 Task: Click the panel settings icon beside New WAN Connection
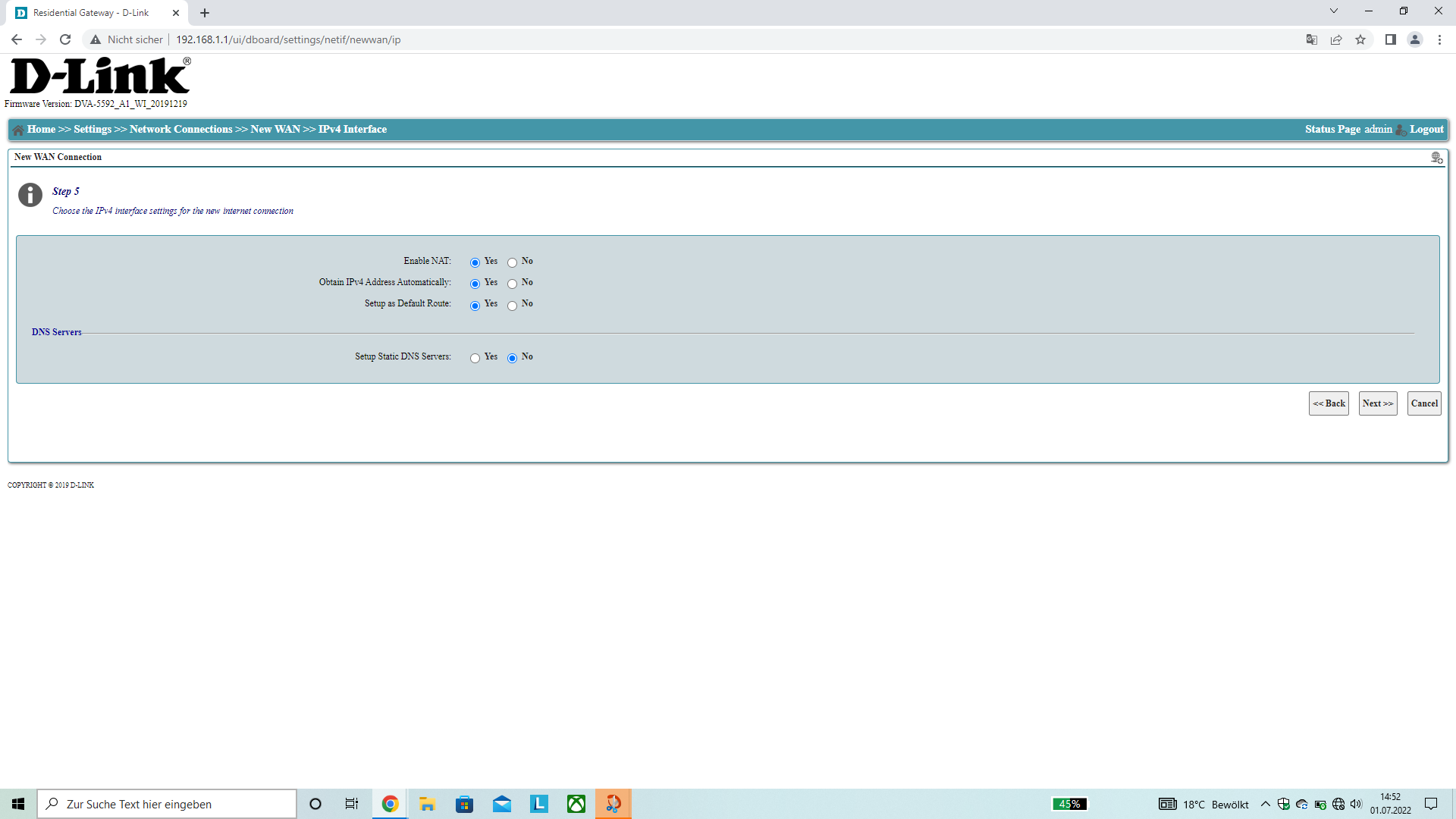click(x=1436, y=157)
